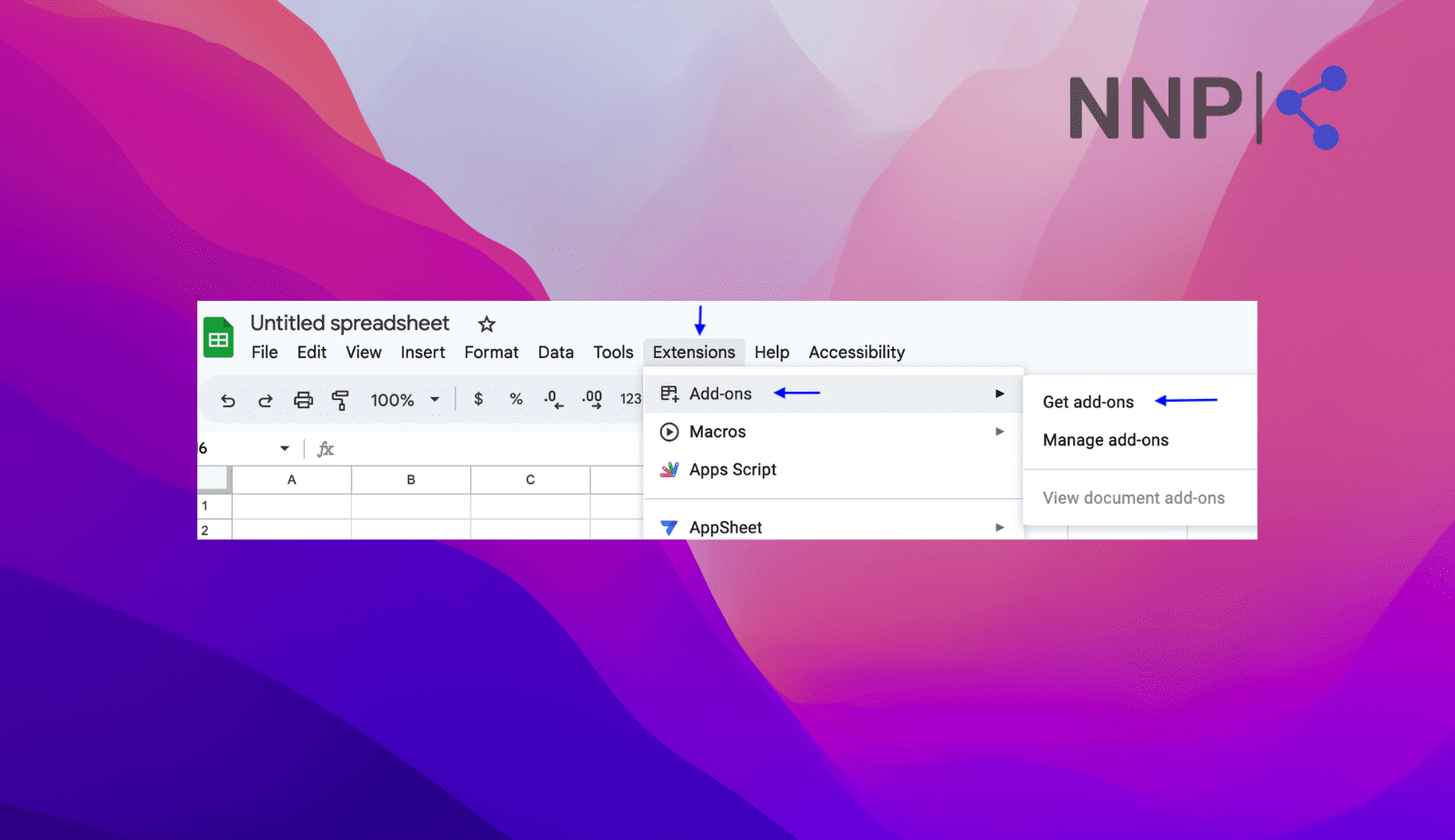Image resolution: width=1455 pixels, height=840 pixels.
Task: Open the Format menu
Action: click(491, 352)
